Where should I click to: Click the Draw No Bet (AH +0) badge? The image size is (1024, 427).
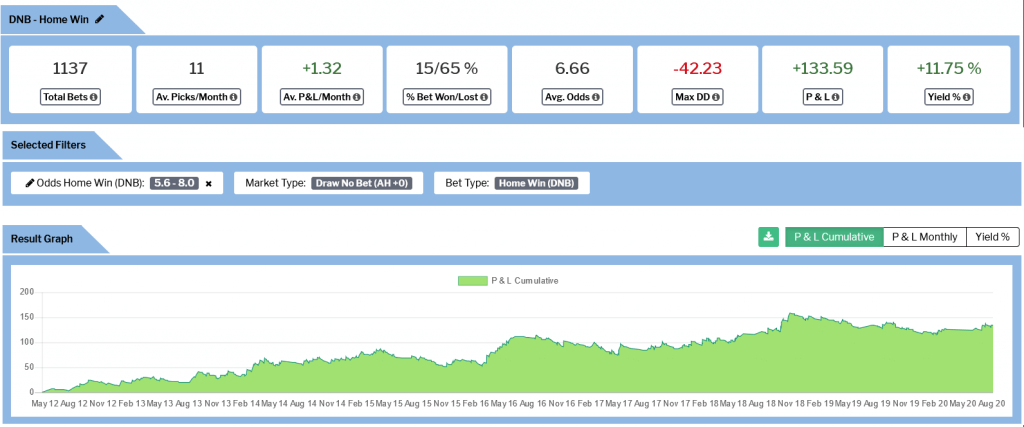pyautogui.click(x=365, y=183)
